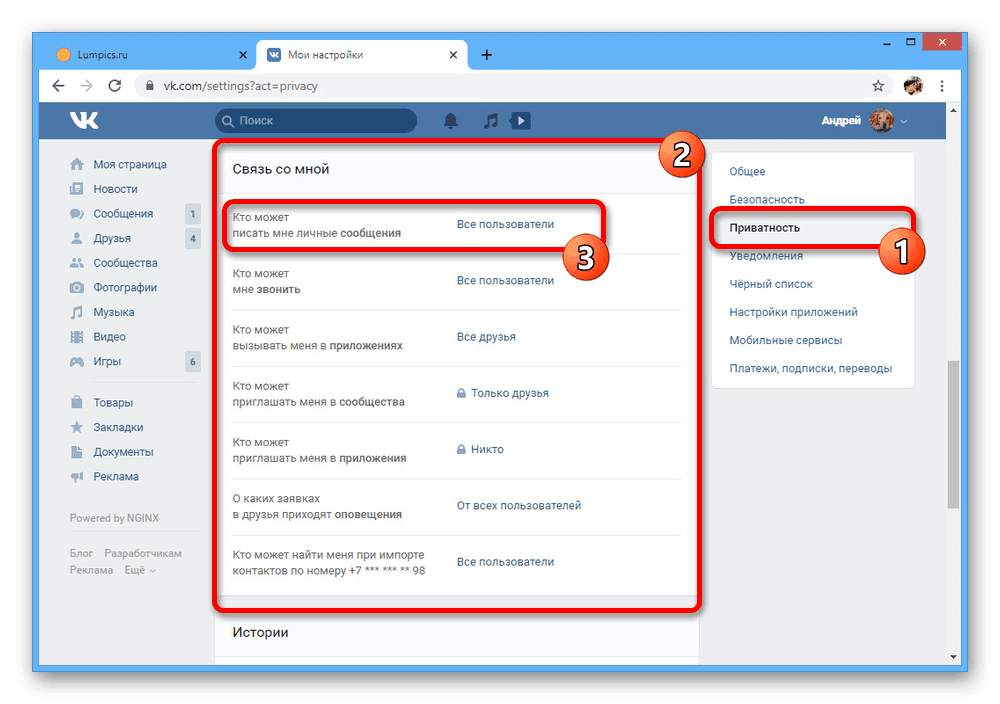Click the megaphone icon beside Реклама
Image resolution: width=1000 pixels, height=704 pixels.
77,476
